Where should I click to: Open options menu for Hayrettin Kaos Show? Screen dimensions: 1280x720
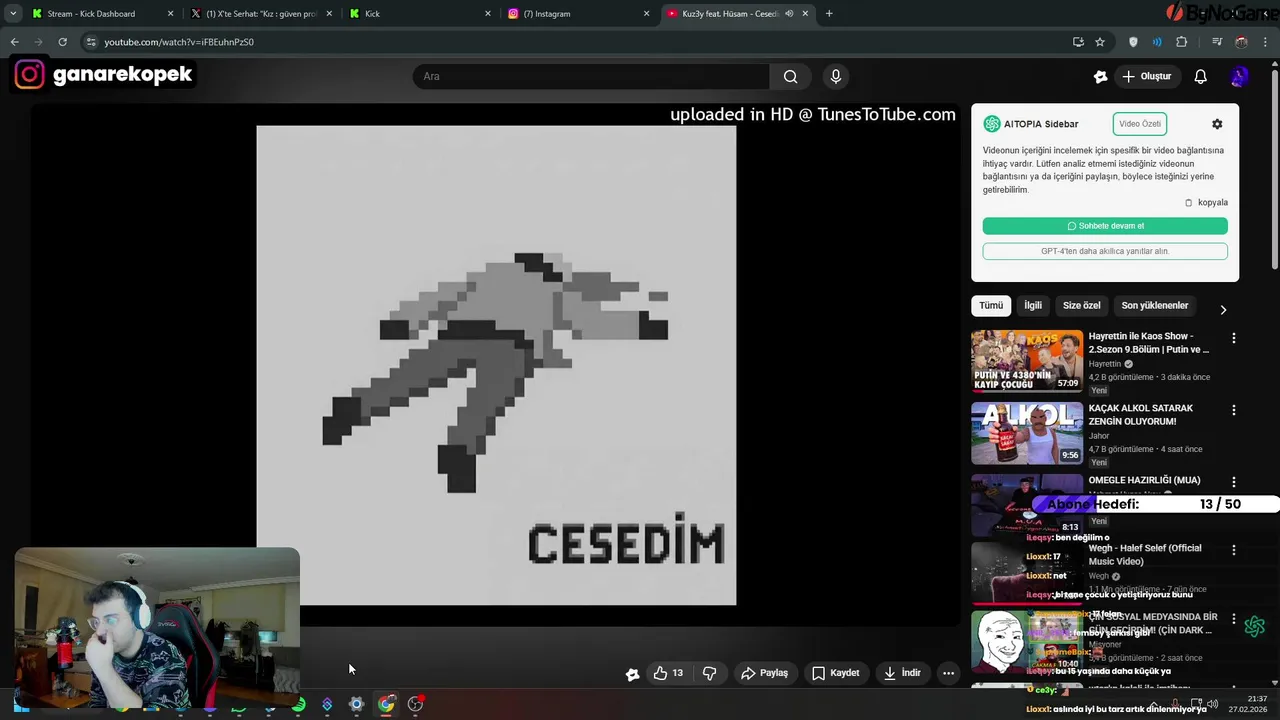[x=1233, y=338]
